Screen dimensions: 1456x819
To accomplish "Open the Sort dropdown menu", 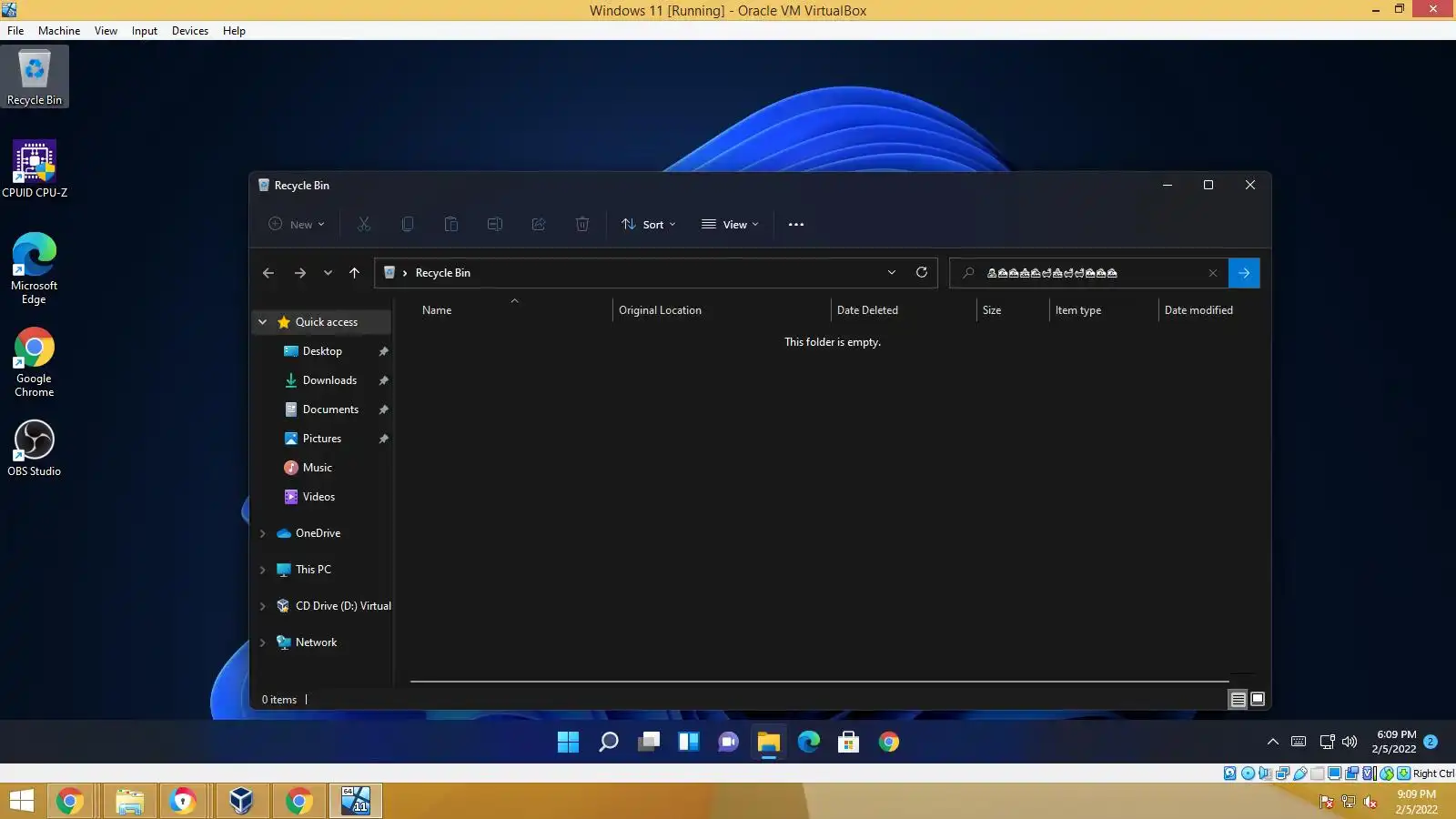I will [x=649, y=225].
